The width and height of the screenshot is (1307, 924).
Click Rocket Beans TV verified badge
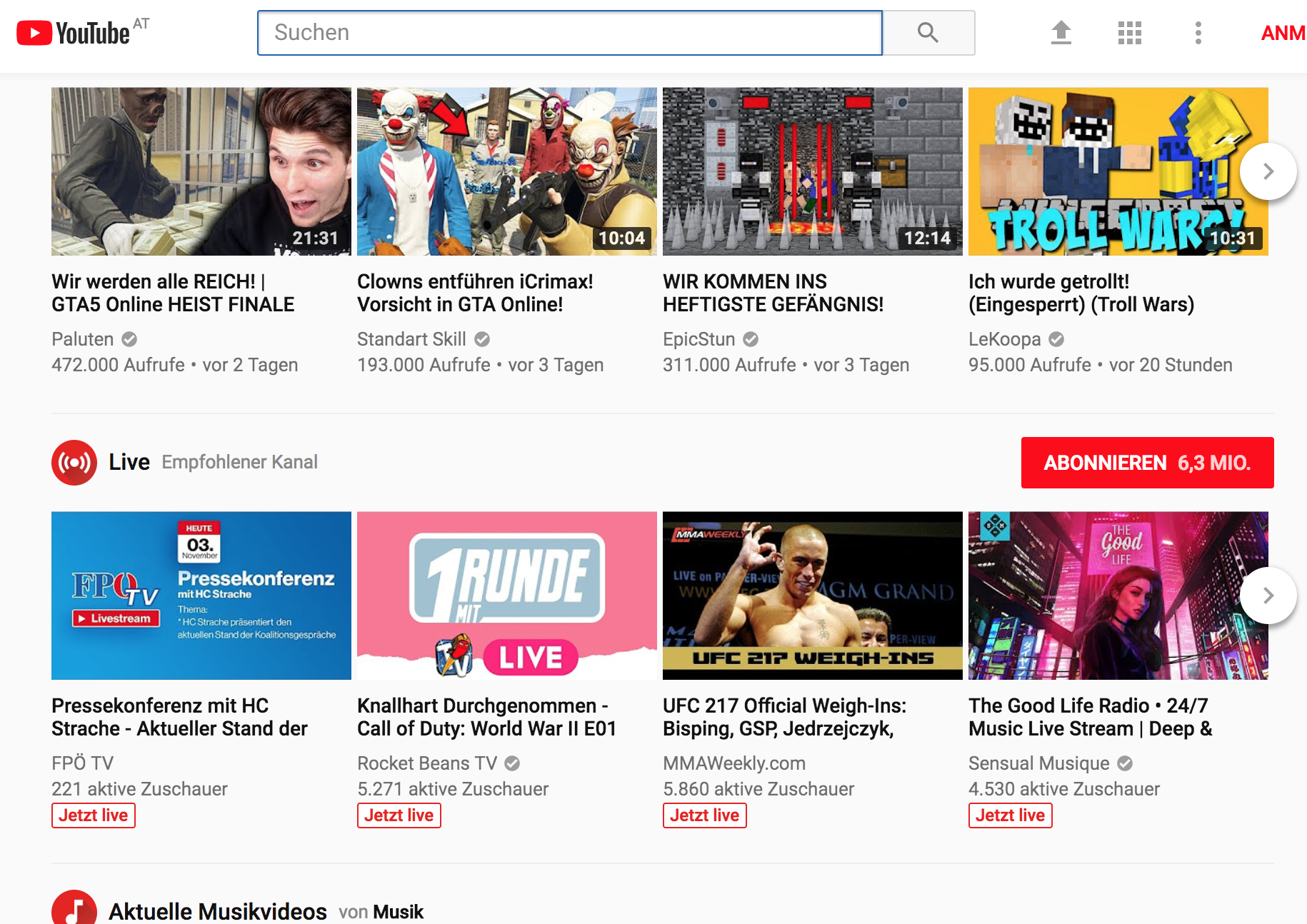pos(512,763)
